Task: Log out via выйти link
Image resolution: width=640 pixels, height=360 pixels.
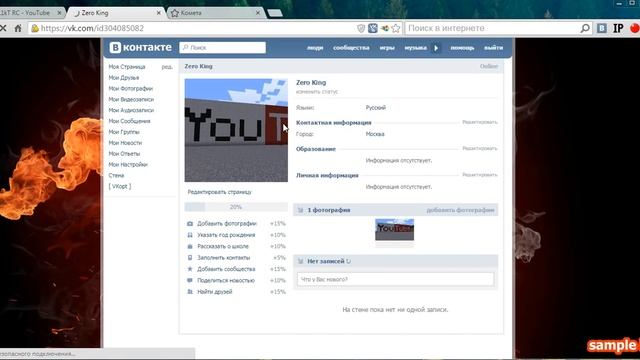Action: [x=493, y=48]
